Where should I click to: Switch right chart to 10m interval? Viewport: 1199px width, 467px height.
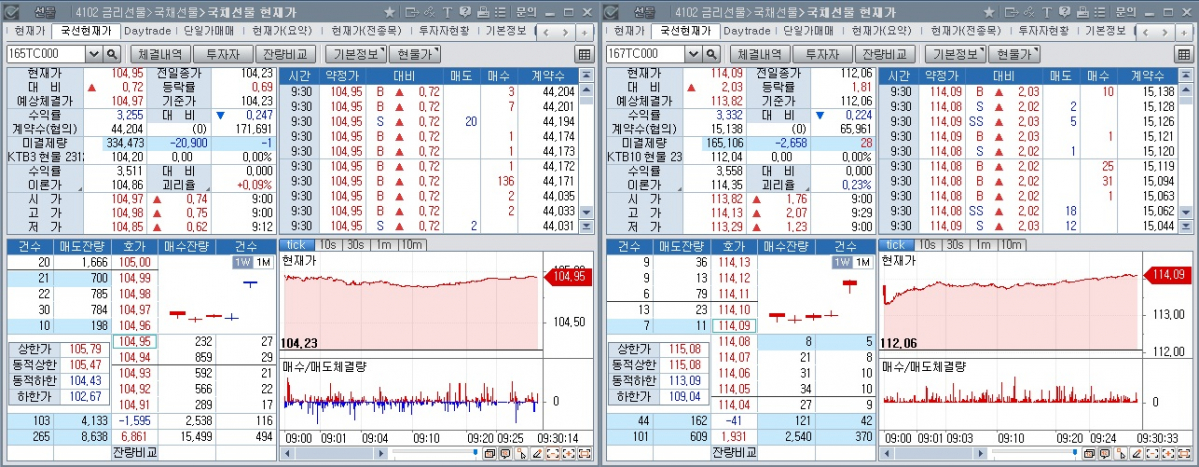(x=1011, y=245)
